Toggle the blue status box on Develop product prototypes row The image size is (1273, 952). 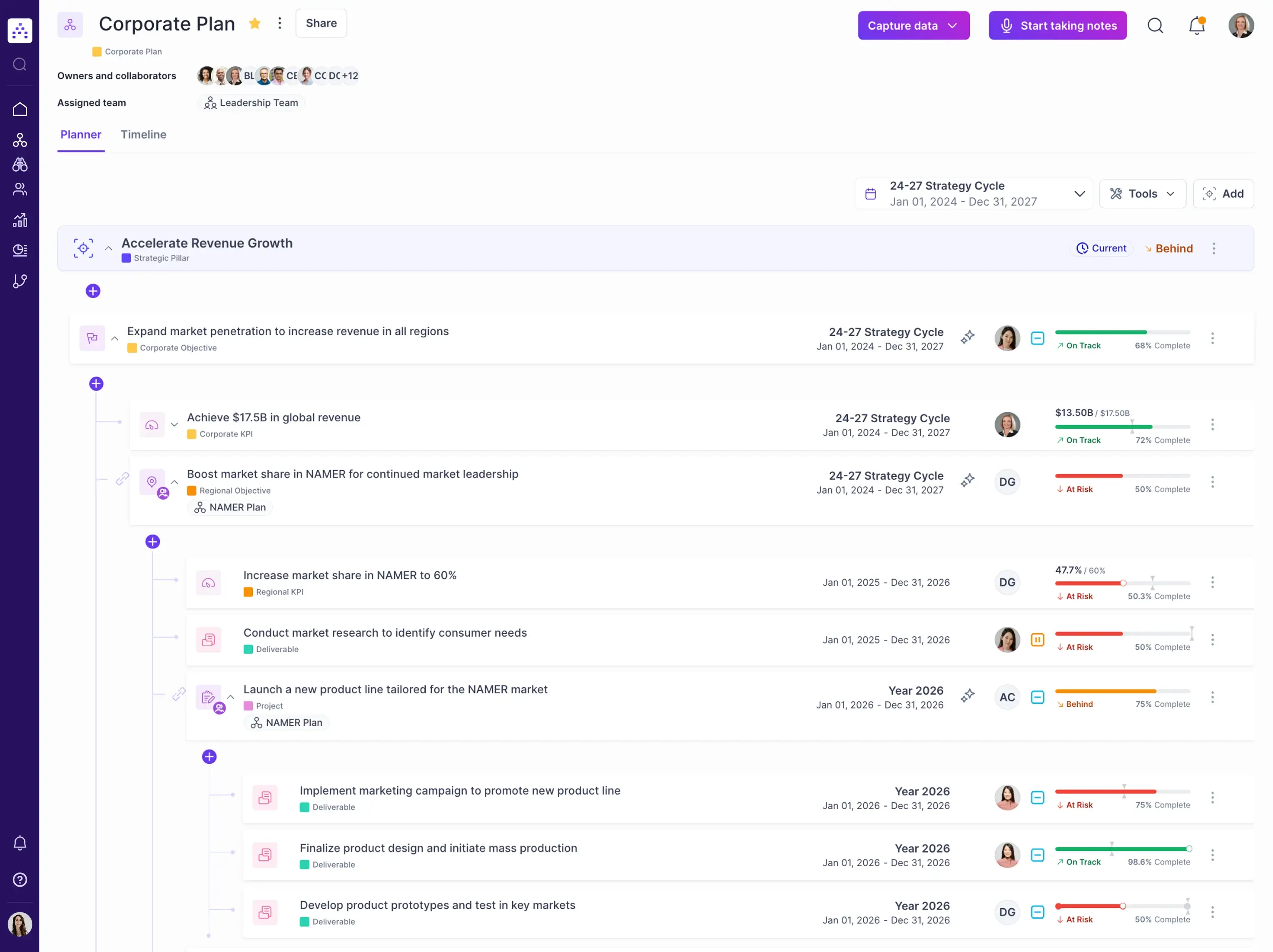(x=1037, y=912)
